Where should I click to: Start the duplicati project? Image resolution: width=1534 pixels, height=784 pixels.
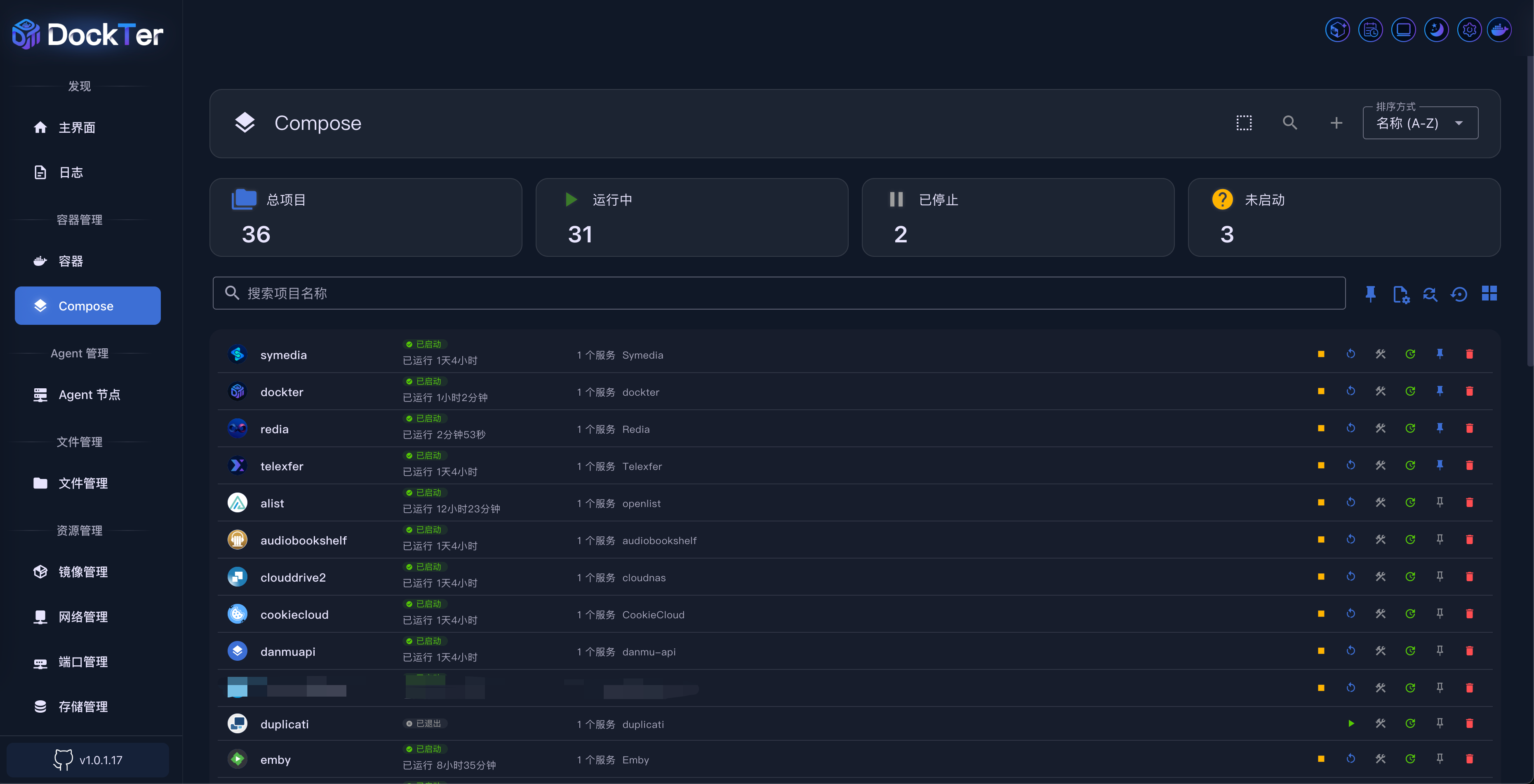click(x=1350, y=723)
